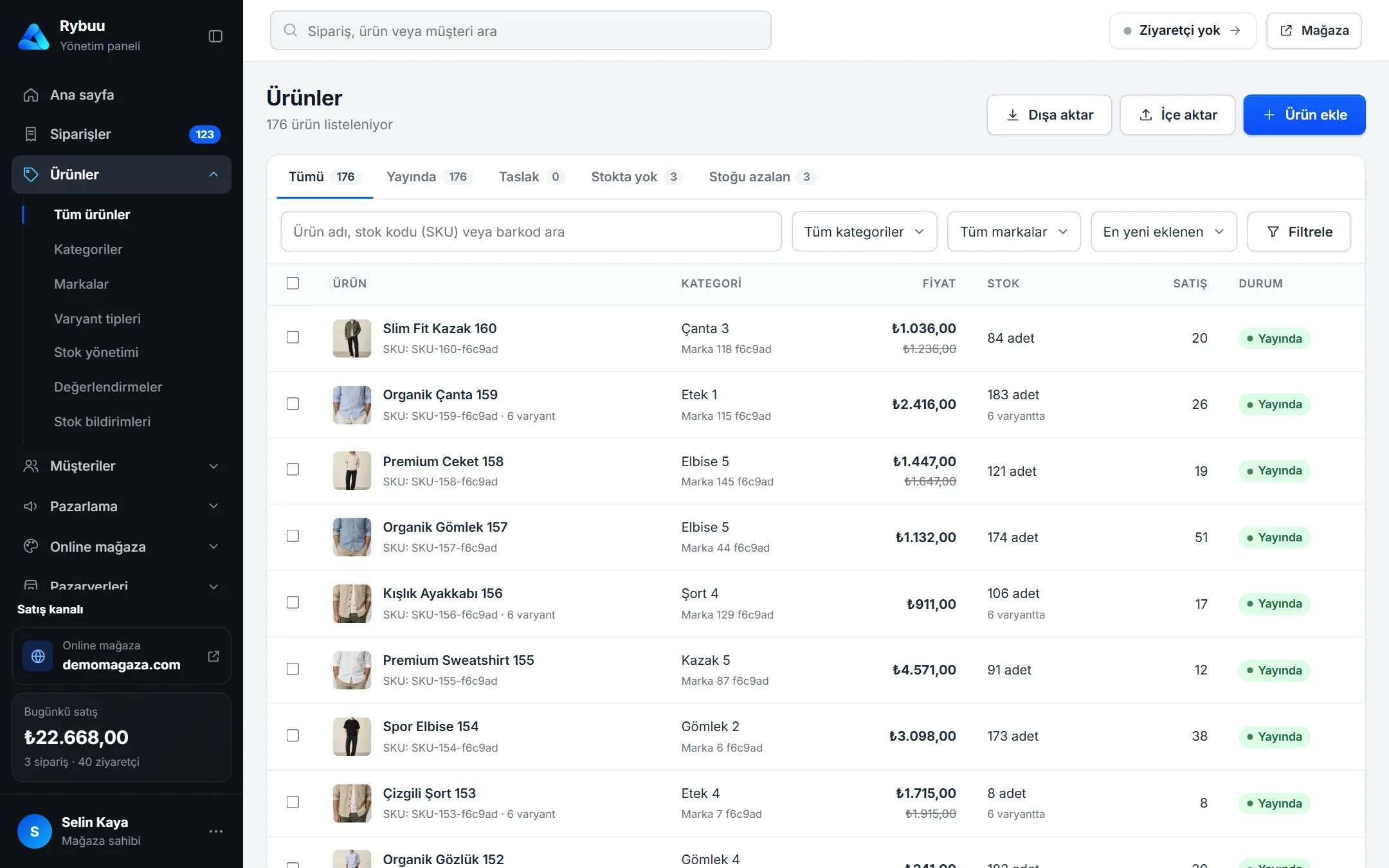Viewport: 1389px width, 868px height.
Task: Switch to the Stokta yok tab
Action: click(637, 177)
